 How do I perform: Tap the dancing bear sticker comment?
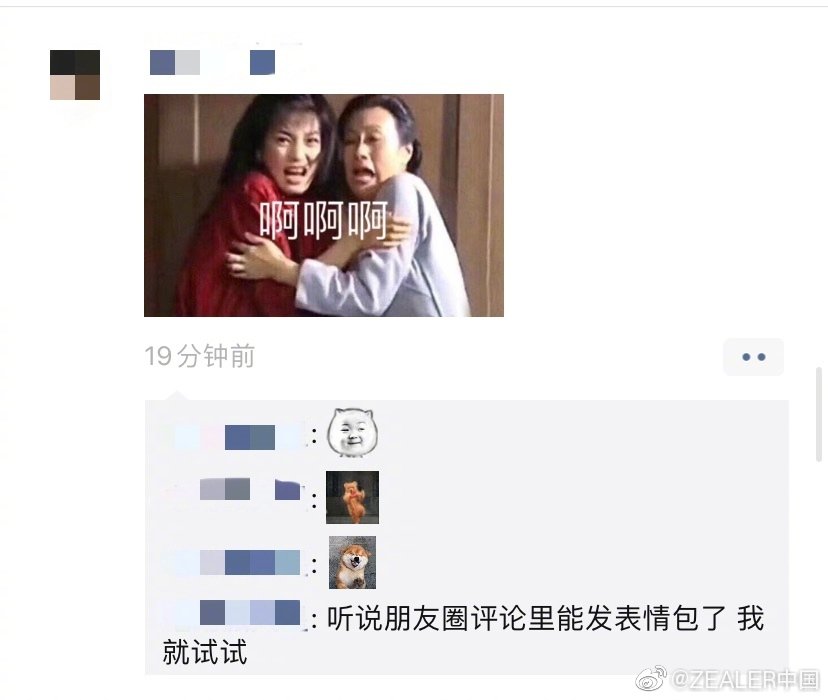352,497
